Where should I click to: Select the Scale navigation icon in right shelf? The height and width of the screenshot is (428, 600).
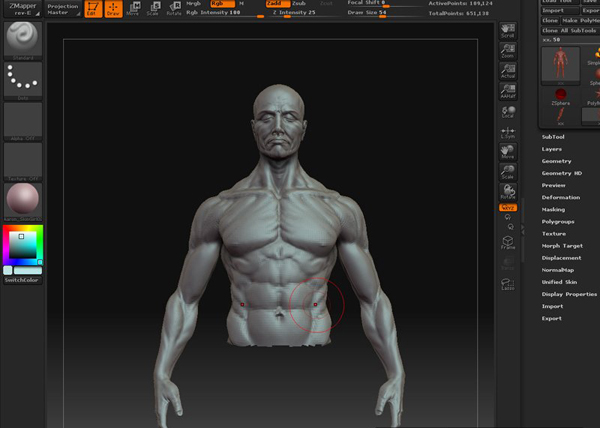point(508,172)
